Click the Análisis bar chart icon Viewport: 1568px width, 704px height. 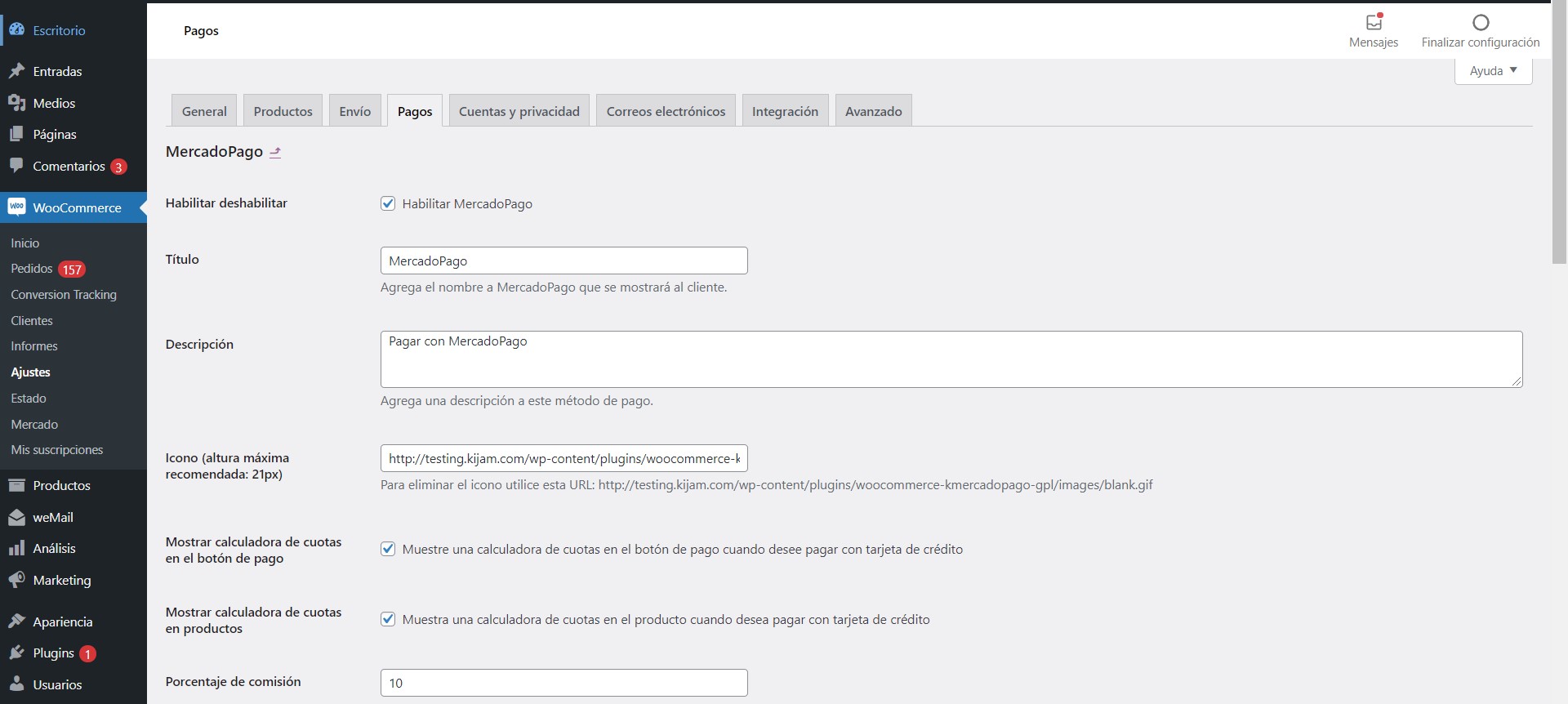pyautogui.click(x=16, y=548)
